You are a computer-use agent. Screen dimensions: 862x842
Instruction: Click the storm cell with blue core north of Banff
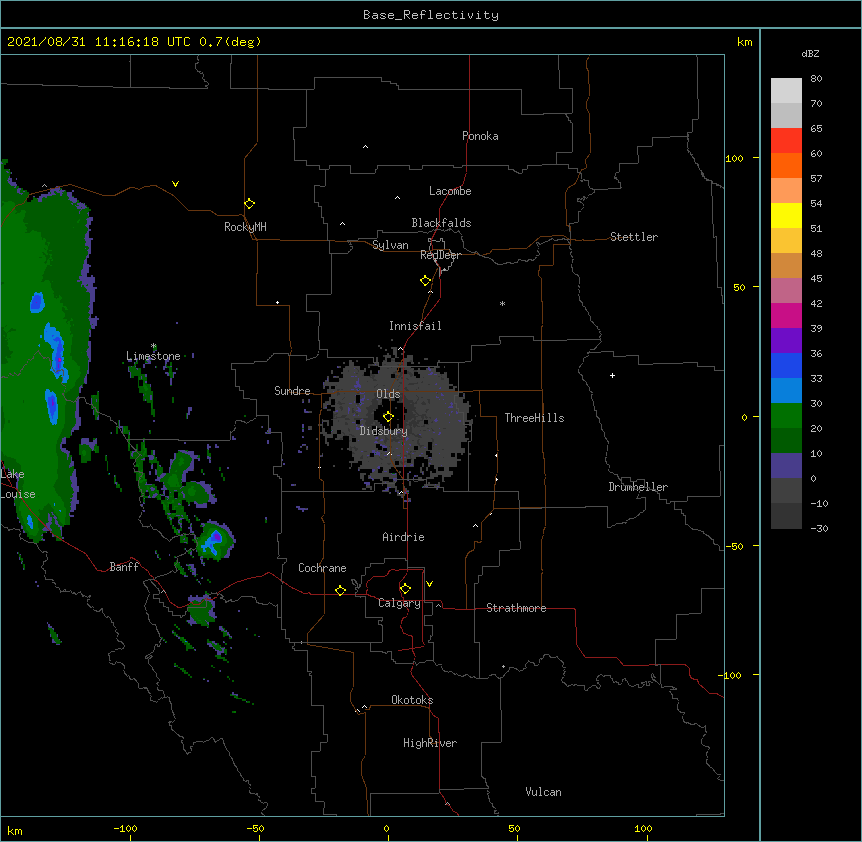pos(214,541)
